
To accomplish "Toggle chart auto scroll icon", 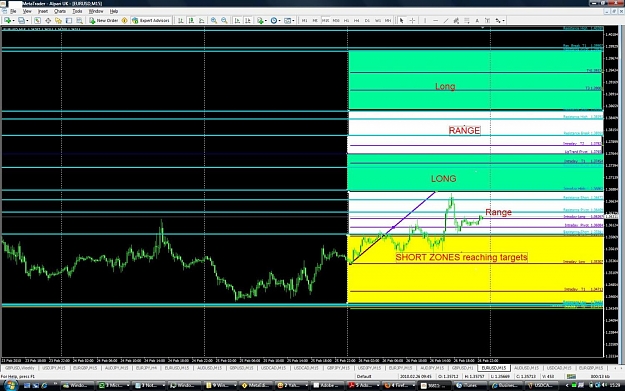I will [x=237, y=20].
